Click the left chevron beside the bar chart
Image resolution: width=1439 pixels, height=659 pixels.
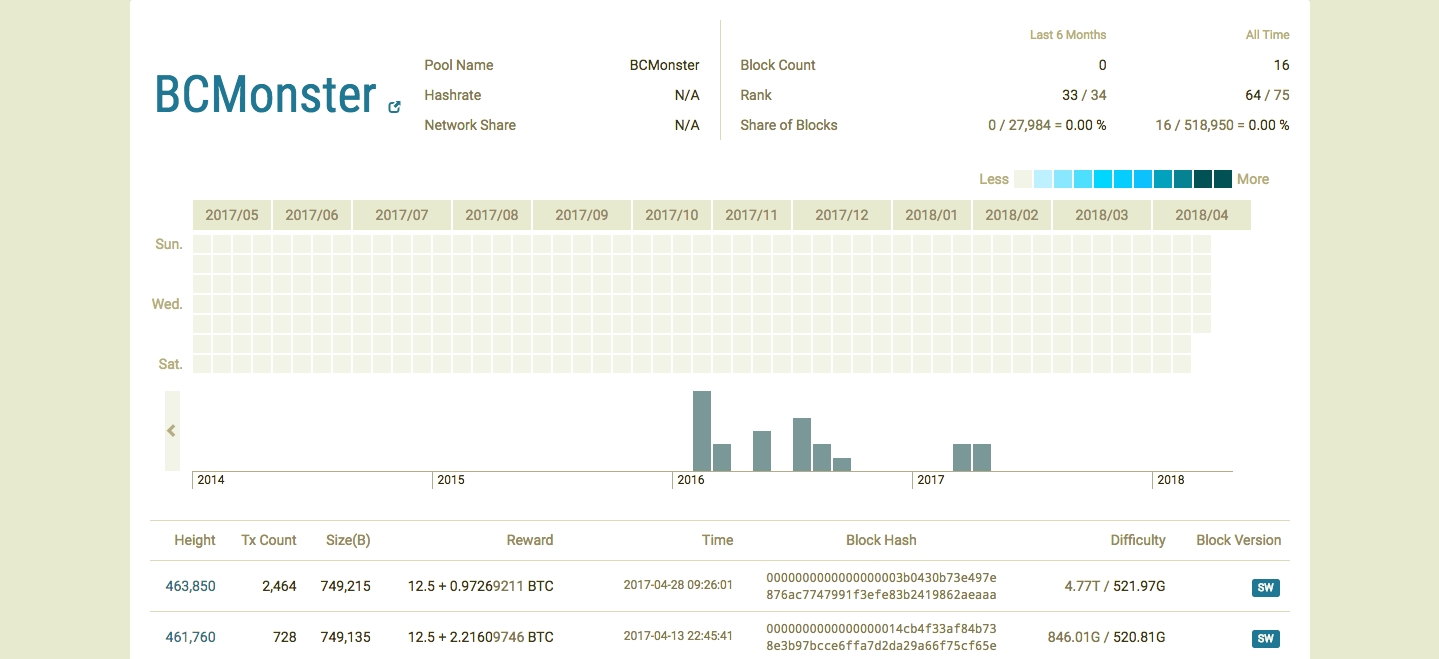(x=172, y=431)
